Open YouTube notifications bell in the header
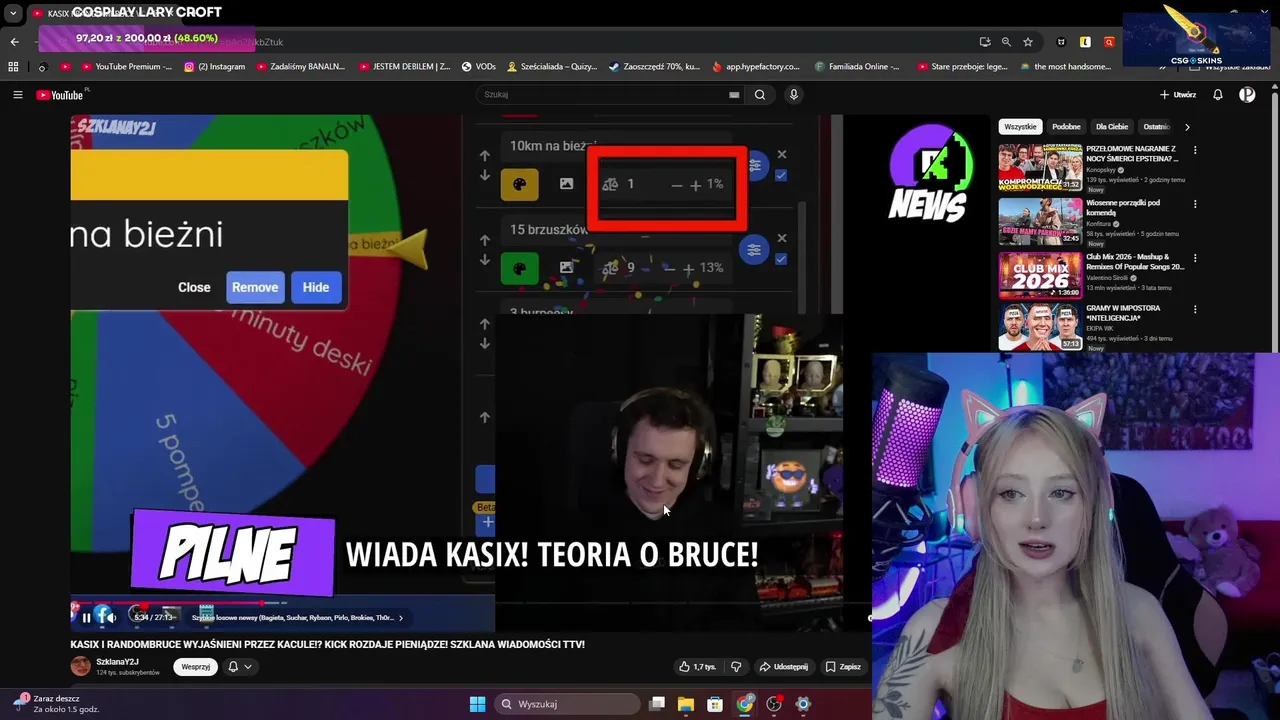 point(1218,95)
